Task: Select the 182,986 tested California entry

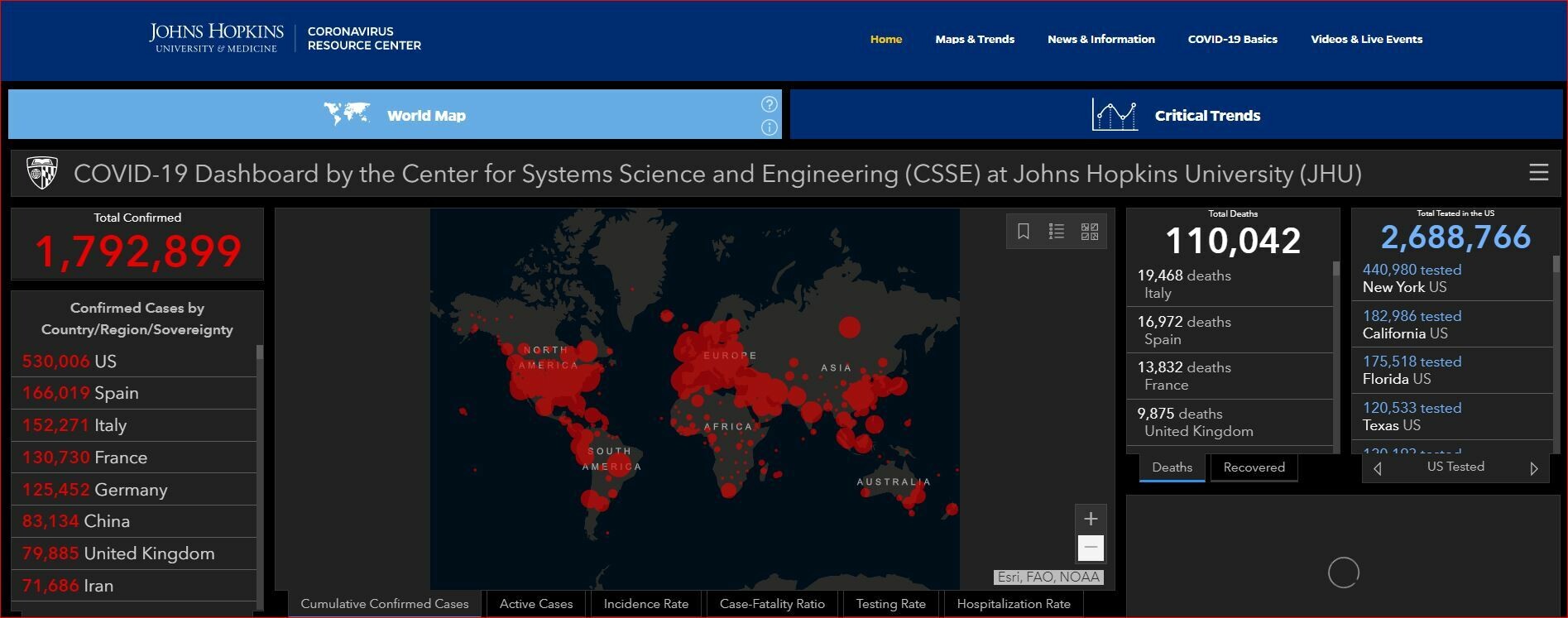Action: (x=1452, y=324)
